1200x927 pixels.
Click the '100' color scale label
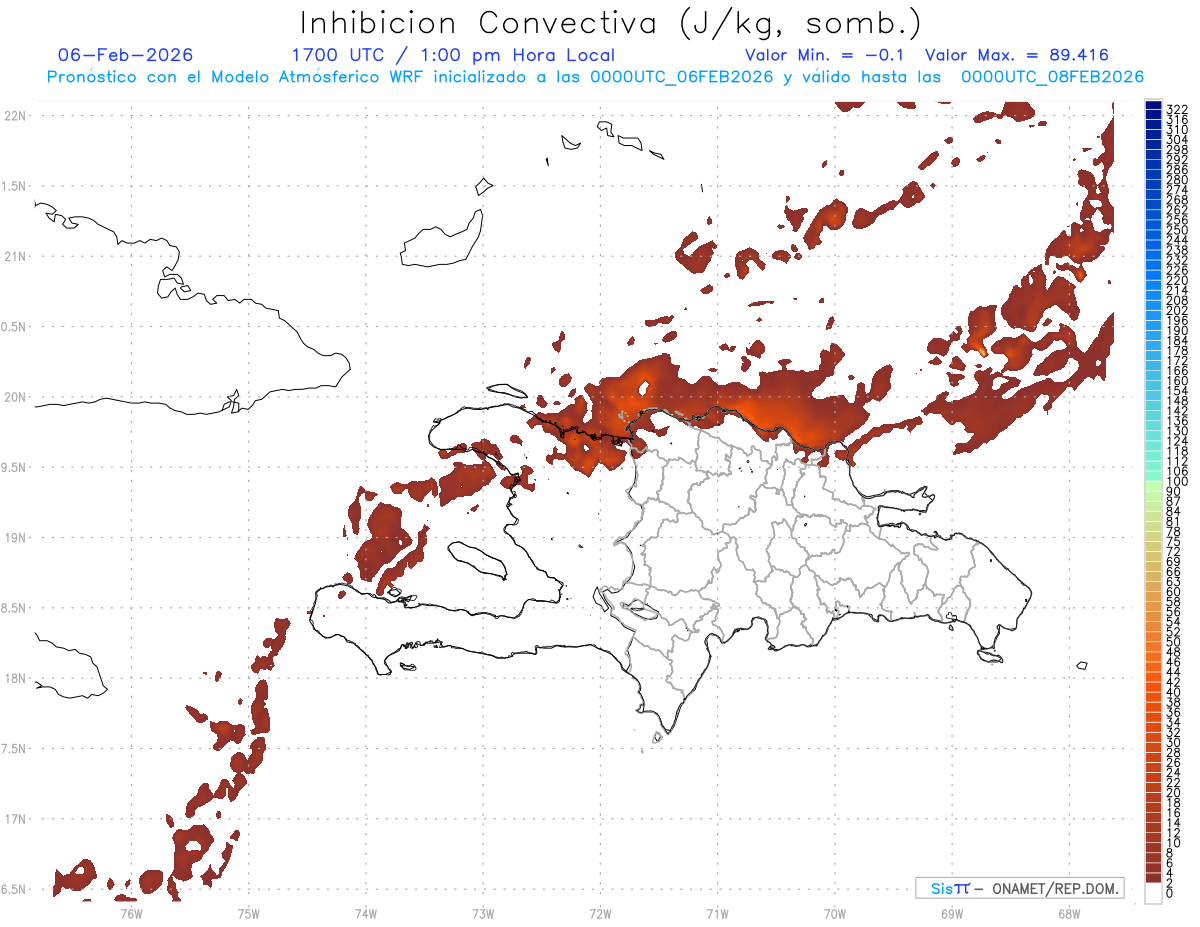point(1177,482)
